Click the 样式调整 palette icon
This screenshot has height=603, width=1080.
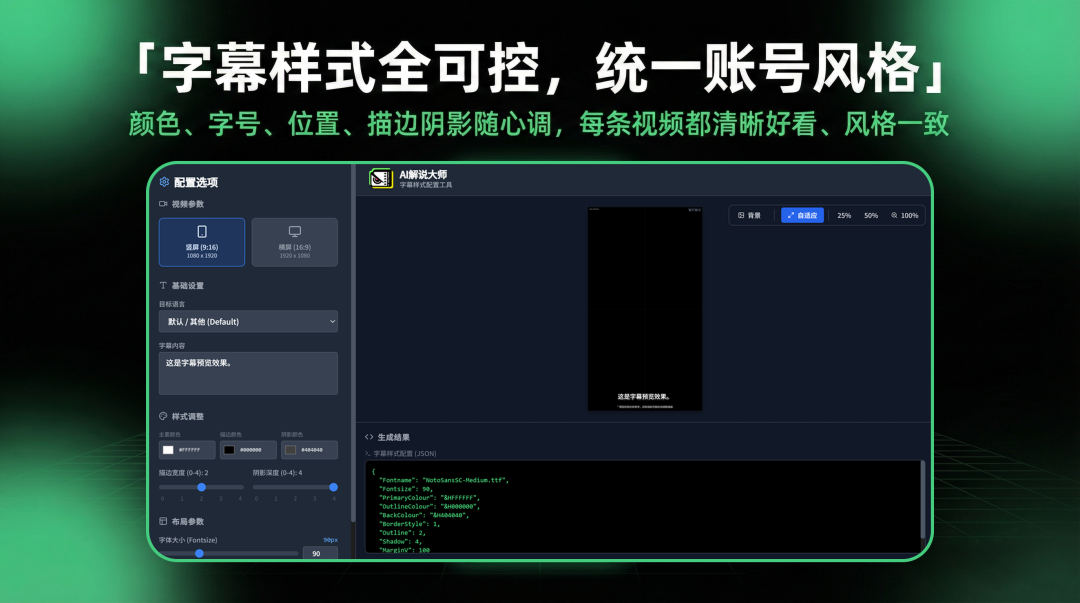click(x=163, y=416)
